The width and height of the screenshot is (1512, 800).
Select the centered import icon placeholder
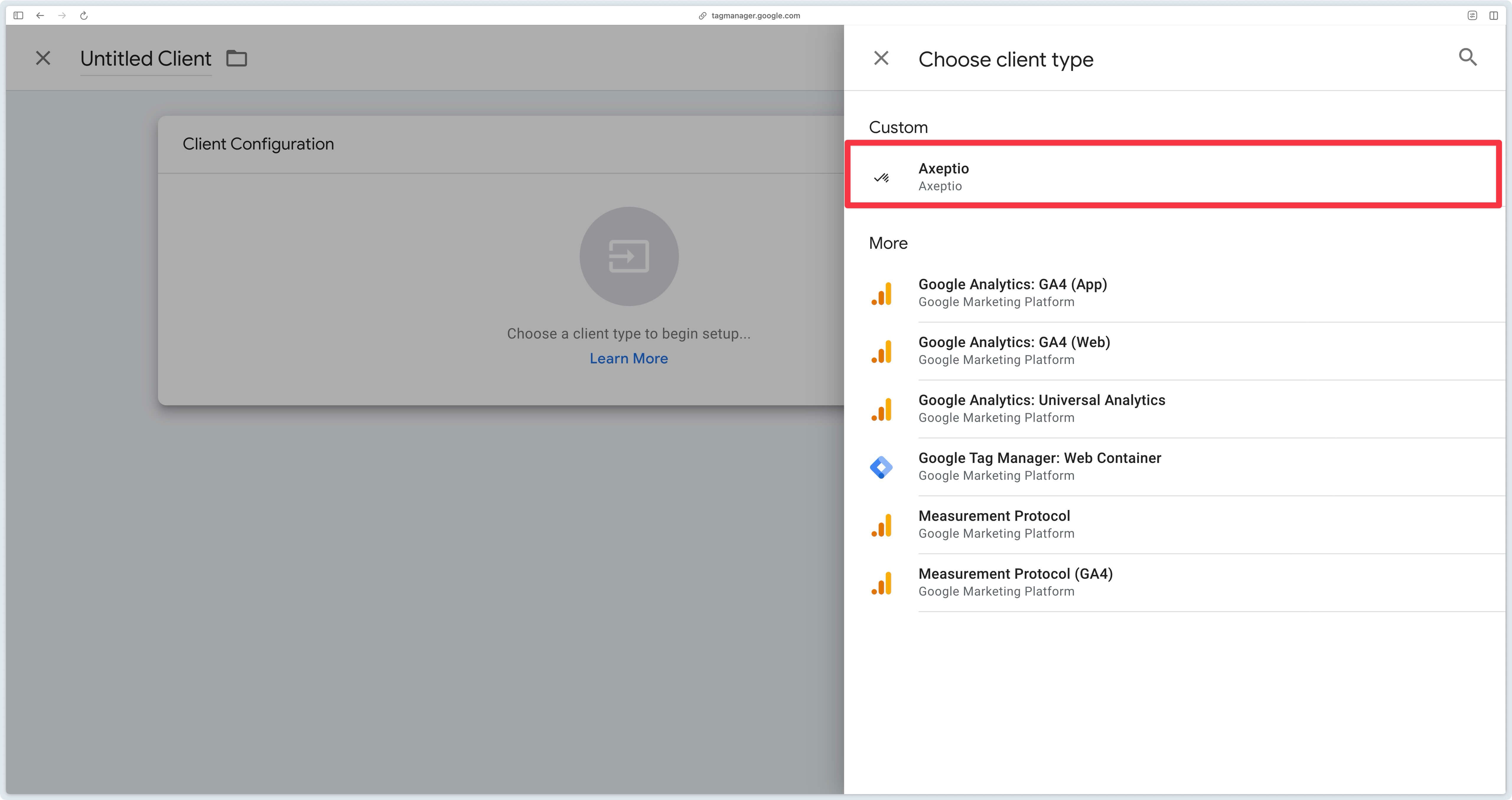coord(628,255)
